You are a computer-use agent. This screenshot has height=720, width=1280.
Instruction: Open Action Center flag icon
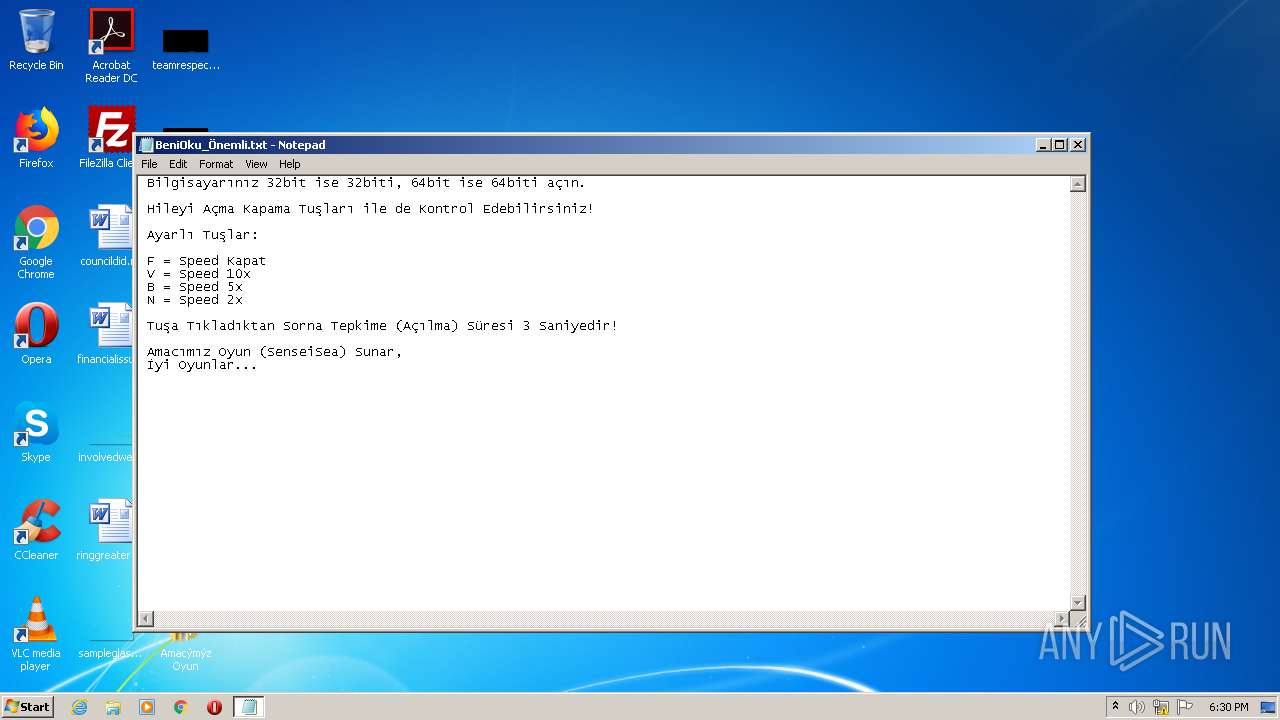[1185, 707]
